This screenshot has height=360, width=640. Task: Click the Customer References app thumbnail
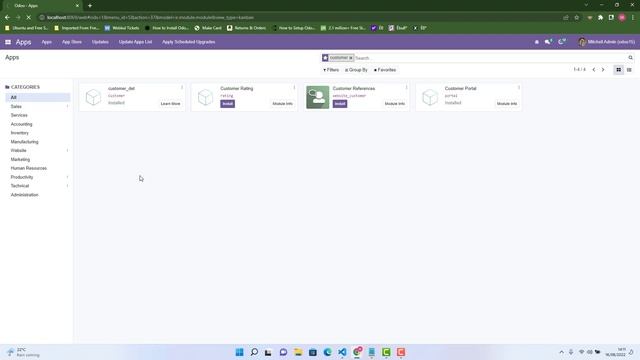tap(318, 97)
